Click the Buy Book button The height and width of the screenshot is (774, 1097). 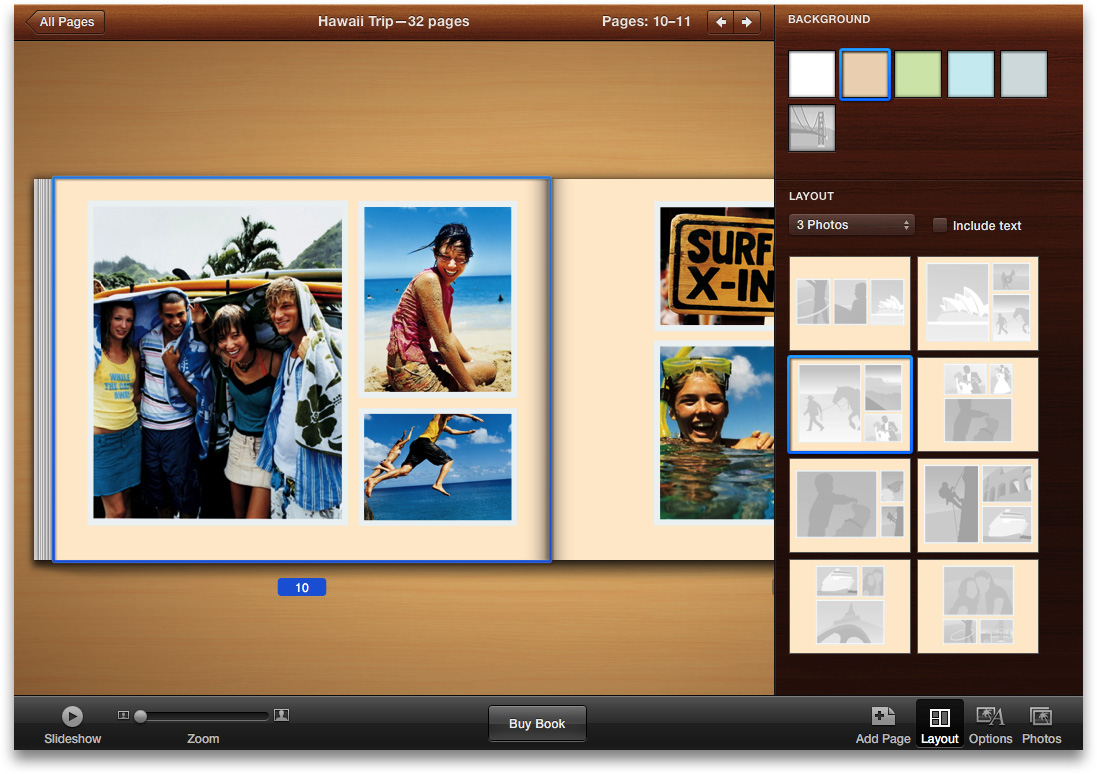pyautogui.click(x=537, y=724)
